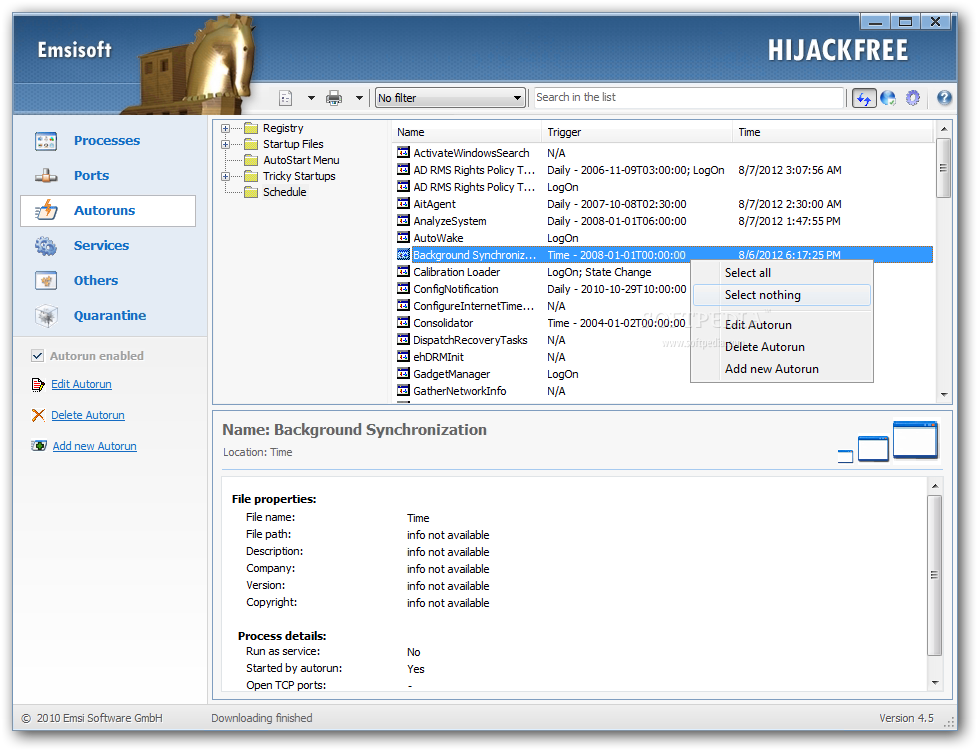The width and height of the screenshot is (978, 751).
Task: Sort list by Time column header
Action: point(833,132)
